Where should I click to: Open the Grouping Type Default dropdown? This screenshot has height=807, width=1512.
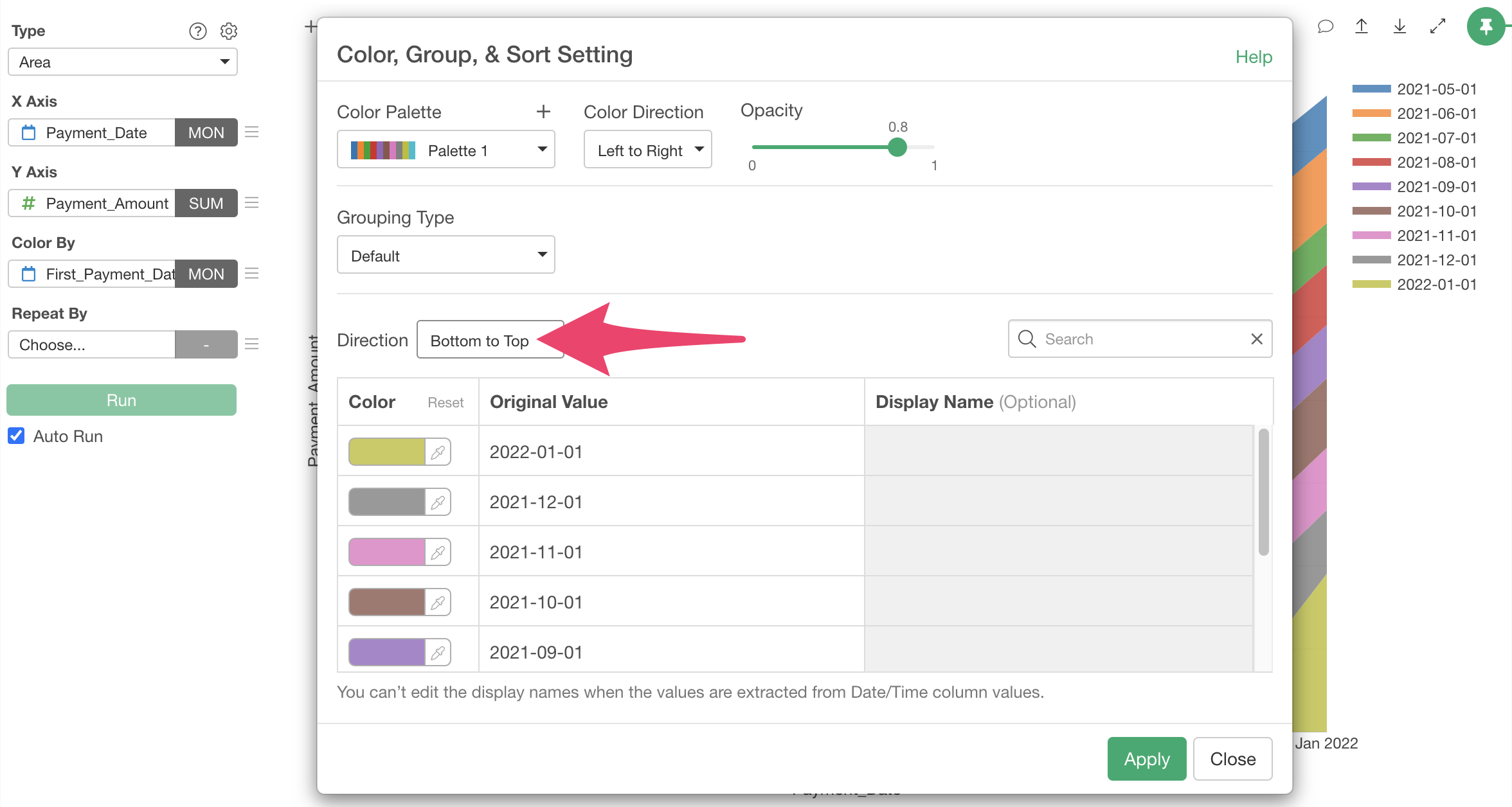(446, 256)
